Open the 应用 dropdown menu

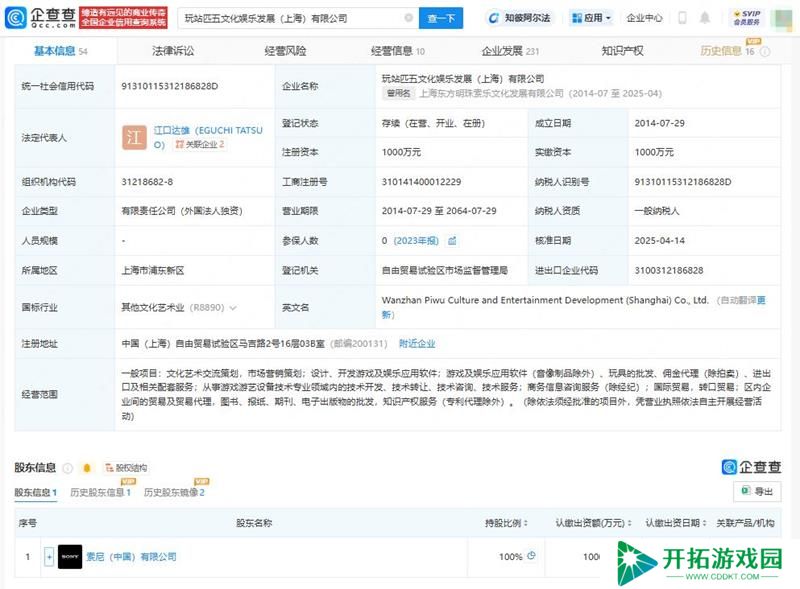point(592,18)
